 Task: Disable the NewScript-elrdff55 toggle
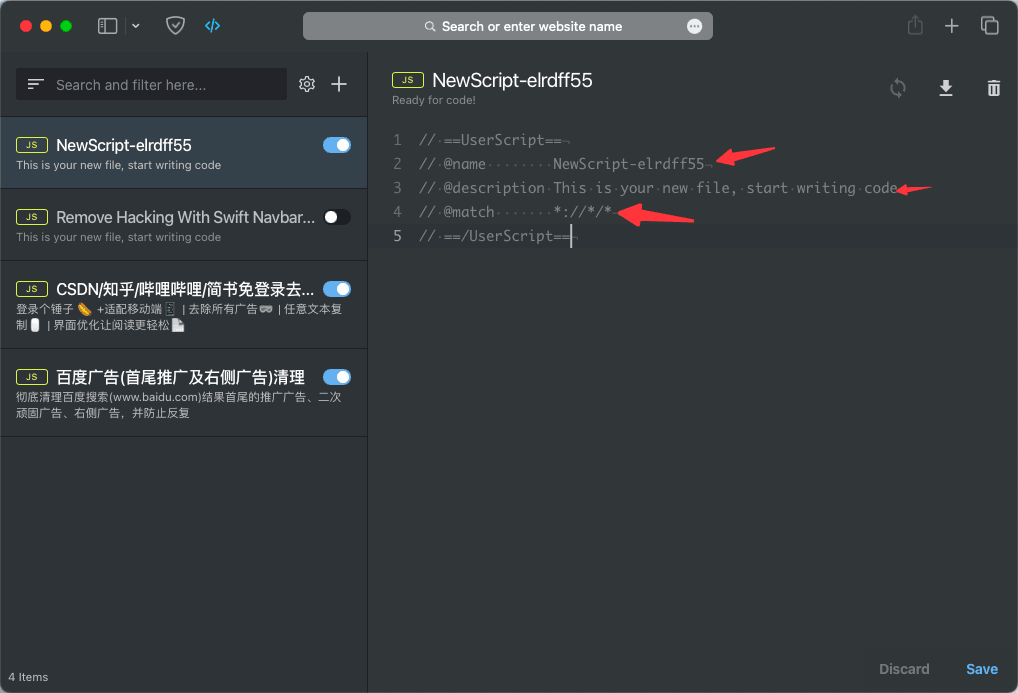337,145
